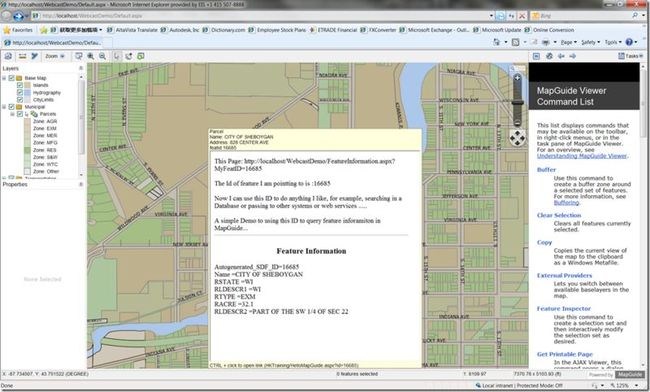650x392 pixels.
Task: Select the localhost WebcastDemo tab
Action: tap(52, 42)
